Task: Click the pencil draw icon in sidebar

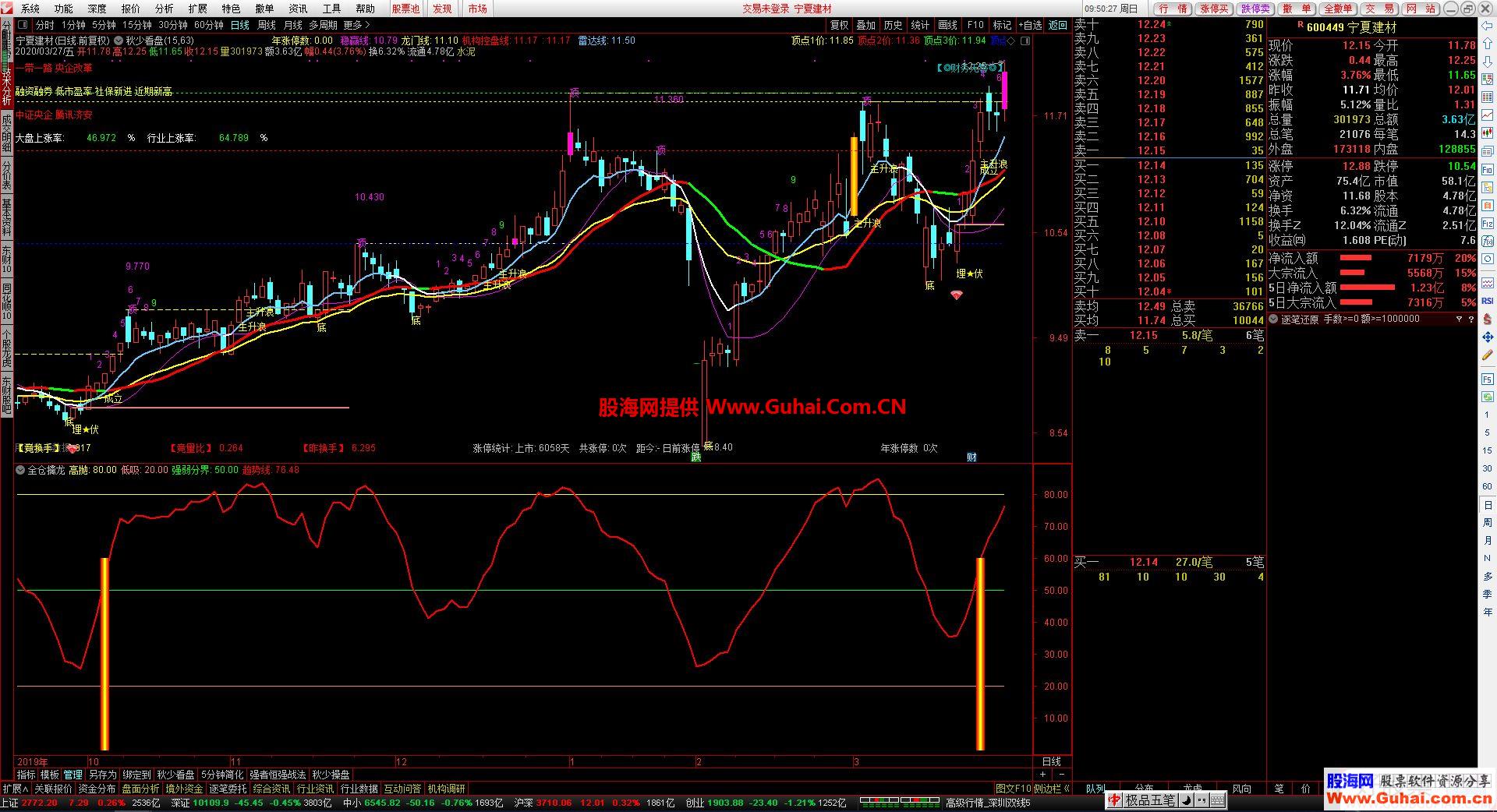Action: point(1488,356)
